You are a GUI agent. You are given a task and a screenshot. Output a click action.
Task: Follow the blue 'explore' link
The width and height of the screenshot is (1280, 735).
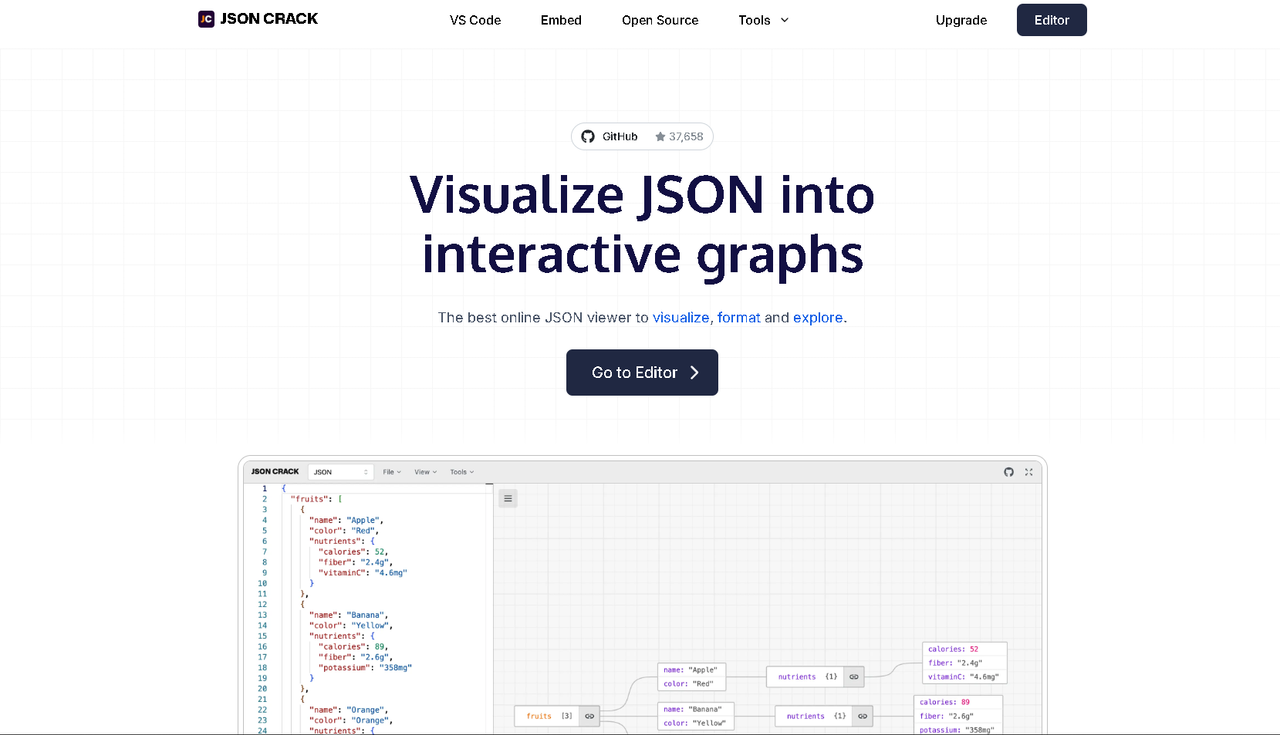818,317
